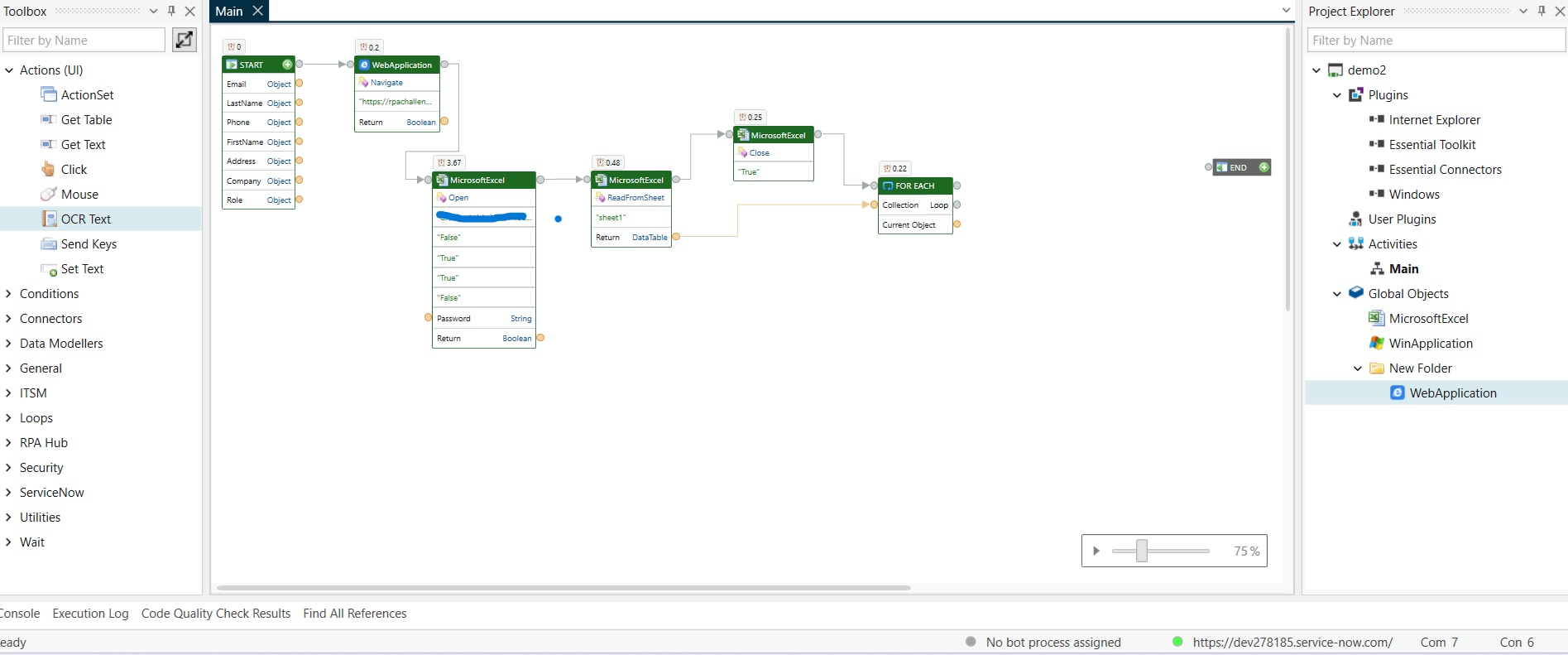Open MicrosoftExcel global object icon
This screenshot has width=1568, height=655.
point(1376,318)
